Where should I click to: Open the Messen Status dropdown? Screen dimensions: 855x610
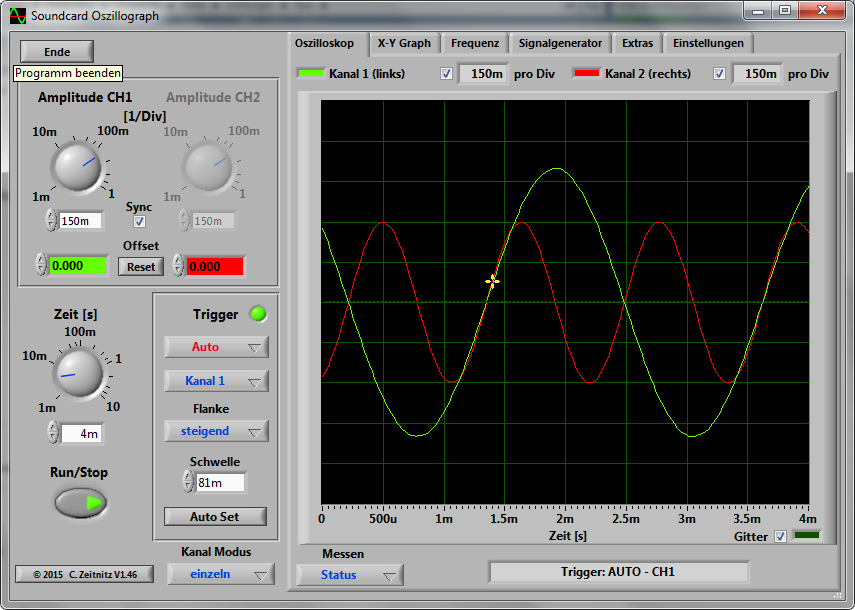pyautogui.click(x=350, y=575)
